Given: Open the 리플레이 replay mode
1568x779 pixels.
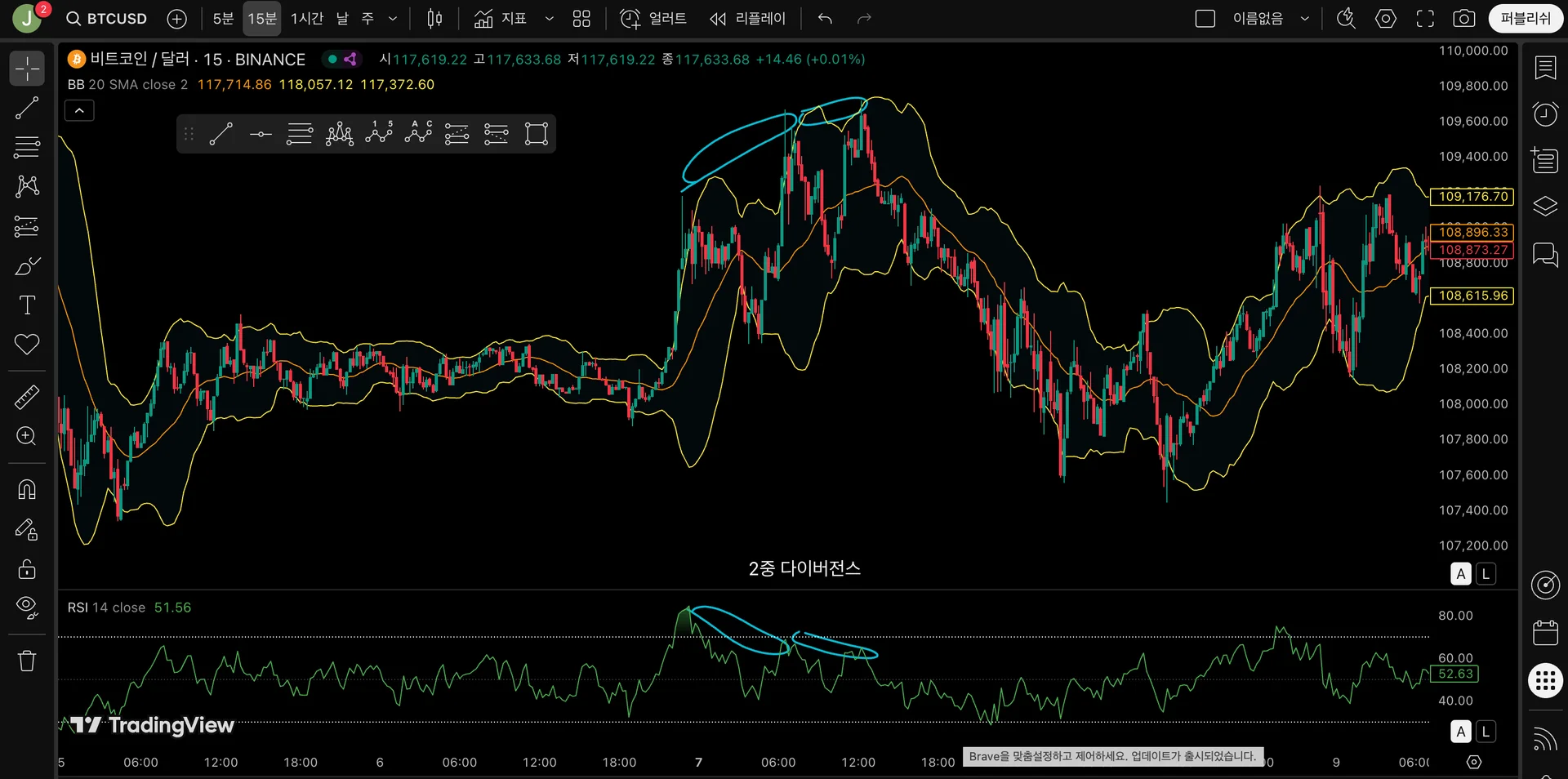Looking at the screenshot, I should tap(748, 19).
